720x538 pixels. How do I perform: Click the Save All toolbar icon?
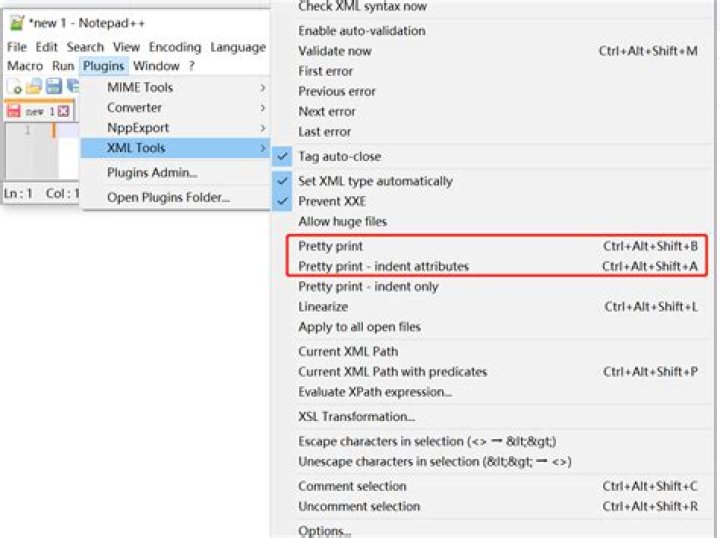tap(73, 86)
